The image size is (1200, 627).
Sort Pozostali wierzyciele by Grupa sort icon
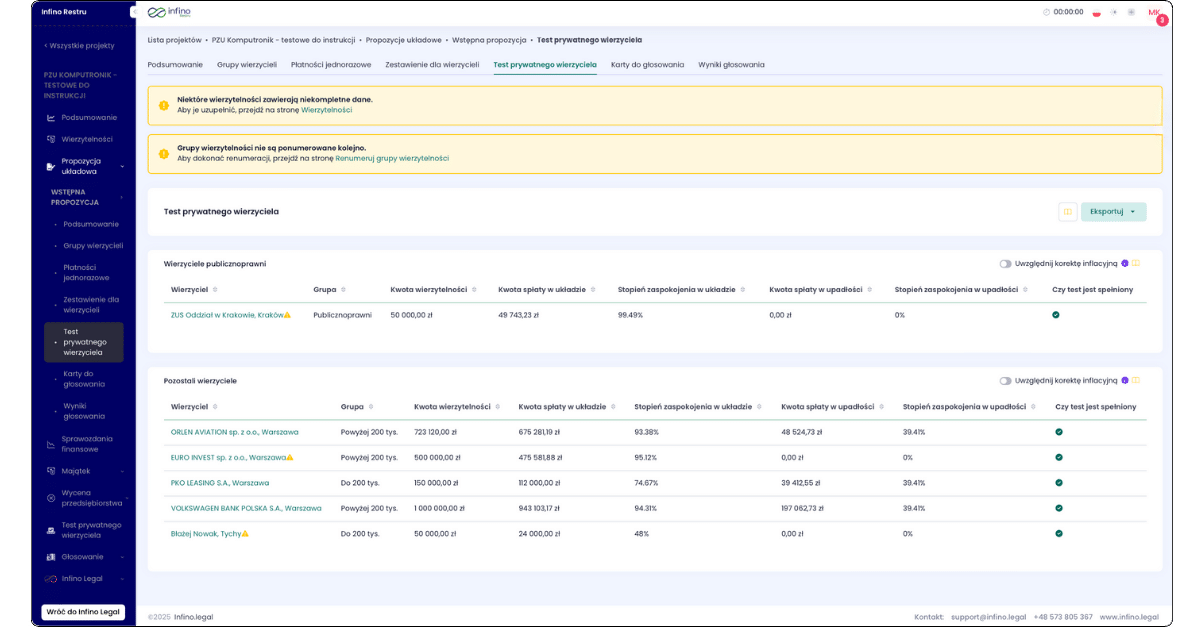(370, 407)
